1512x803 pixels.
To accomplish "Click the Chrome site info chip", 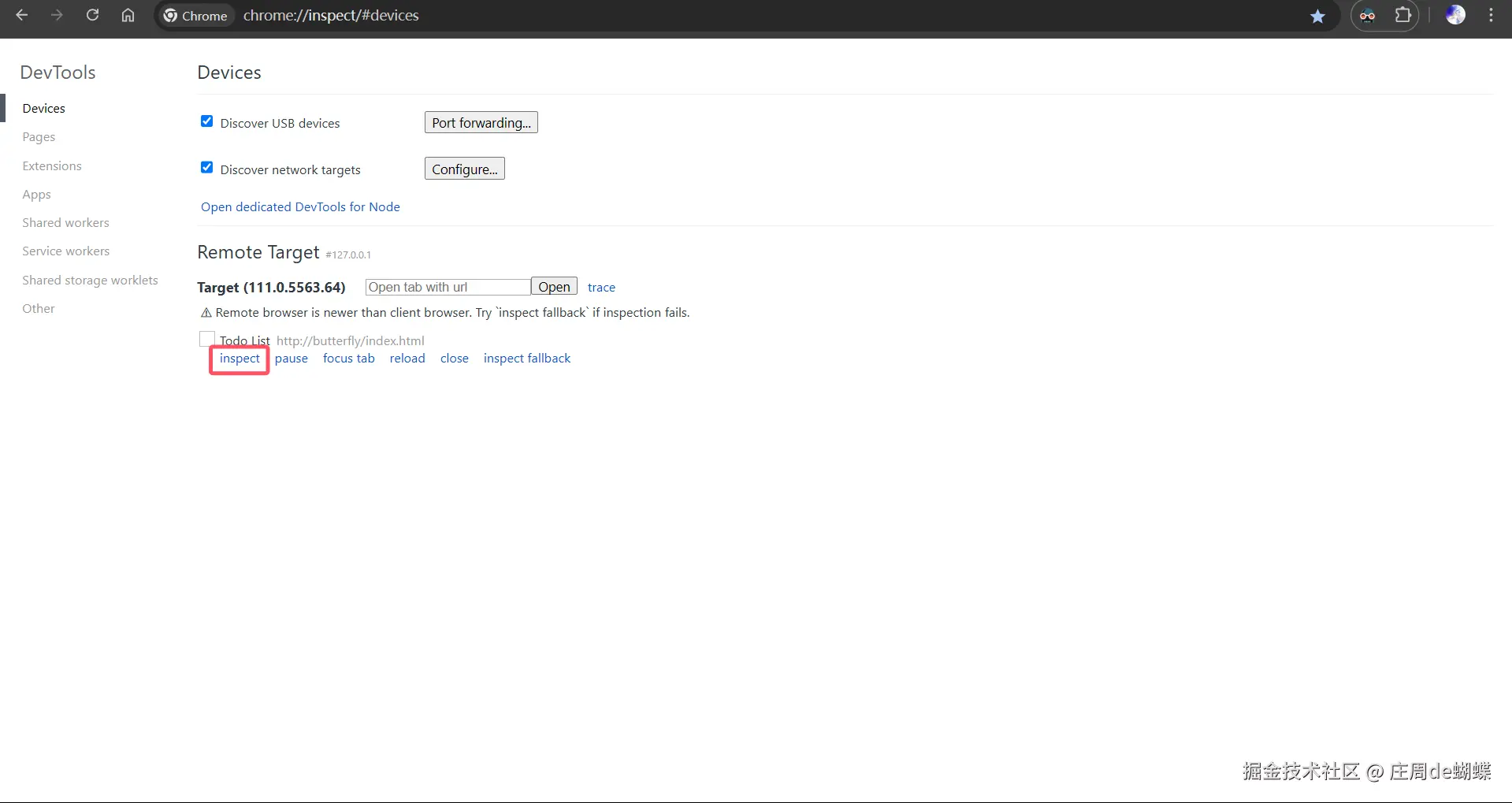I will (x=195, y=16).
